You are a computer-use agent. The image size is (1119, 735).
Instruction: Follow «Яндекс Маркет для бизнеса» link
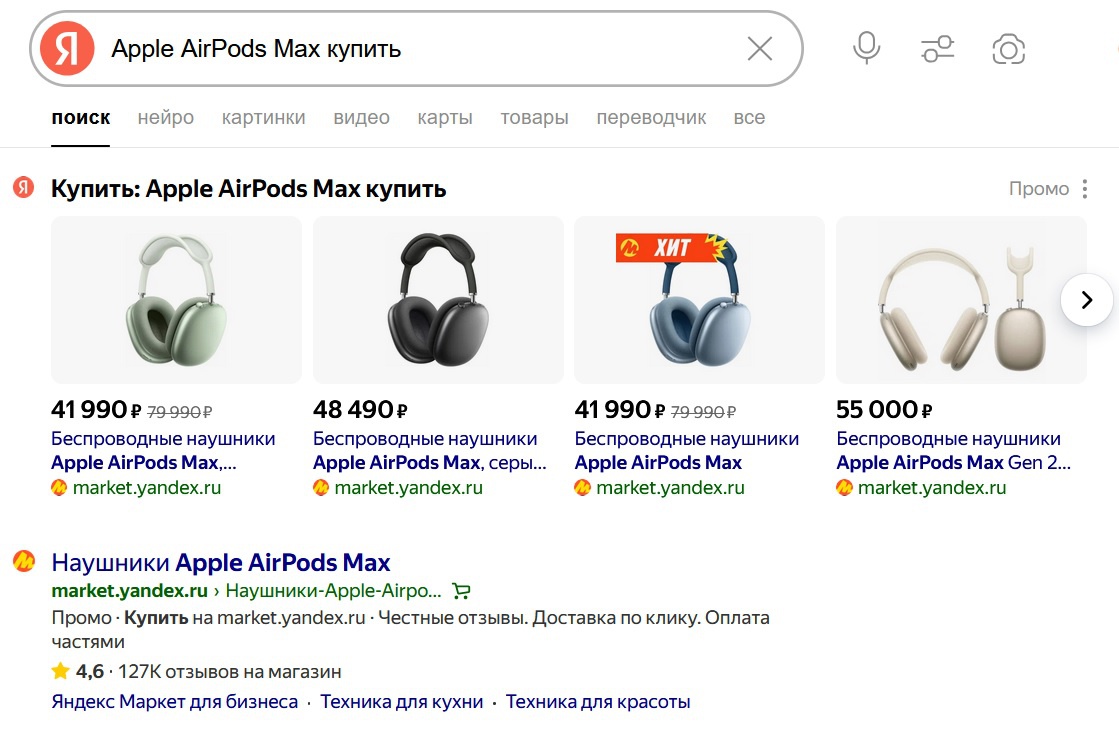click(x=175, y=702)
